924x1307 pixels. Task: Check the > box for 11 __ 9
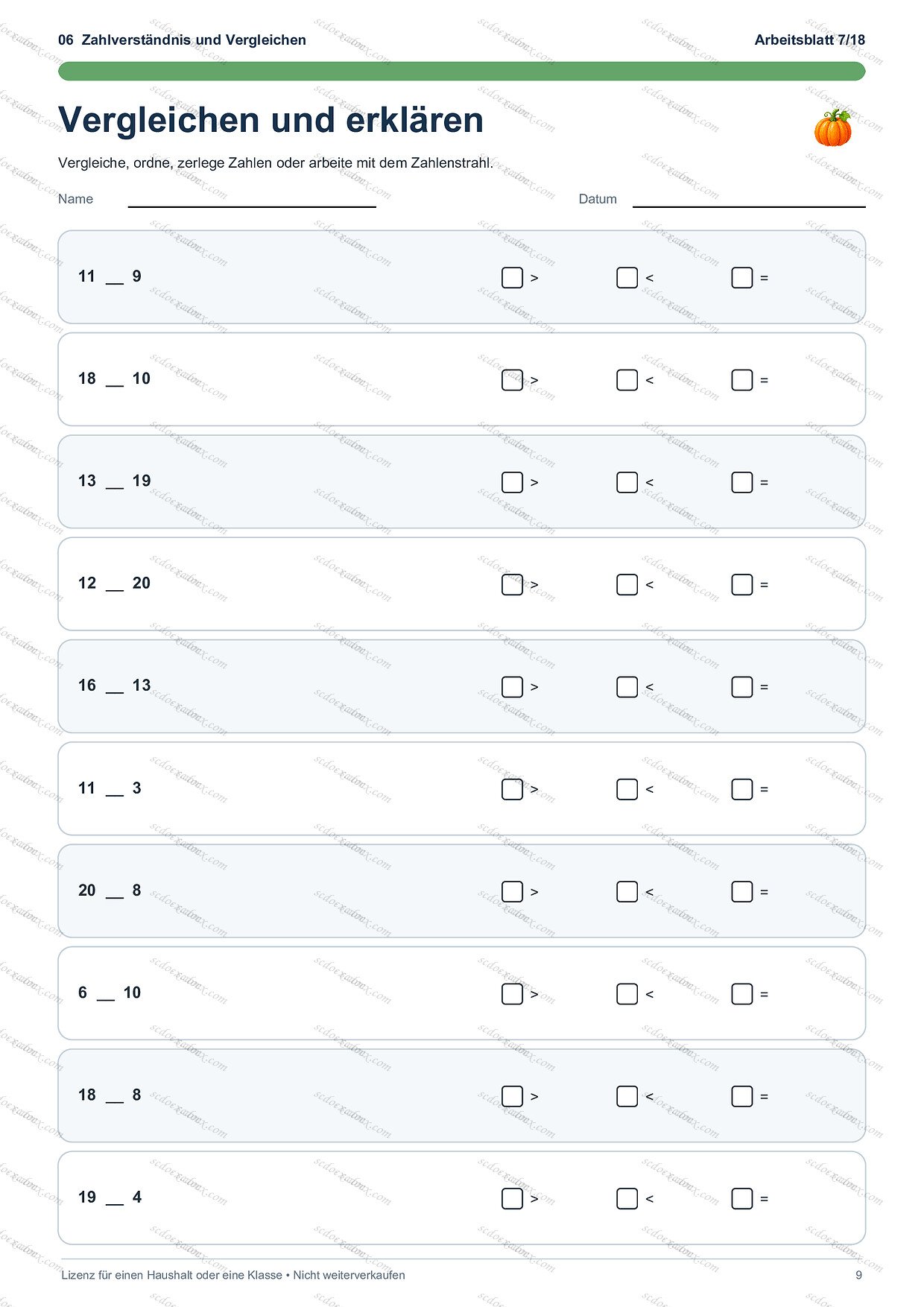[512, 278]
